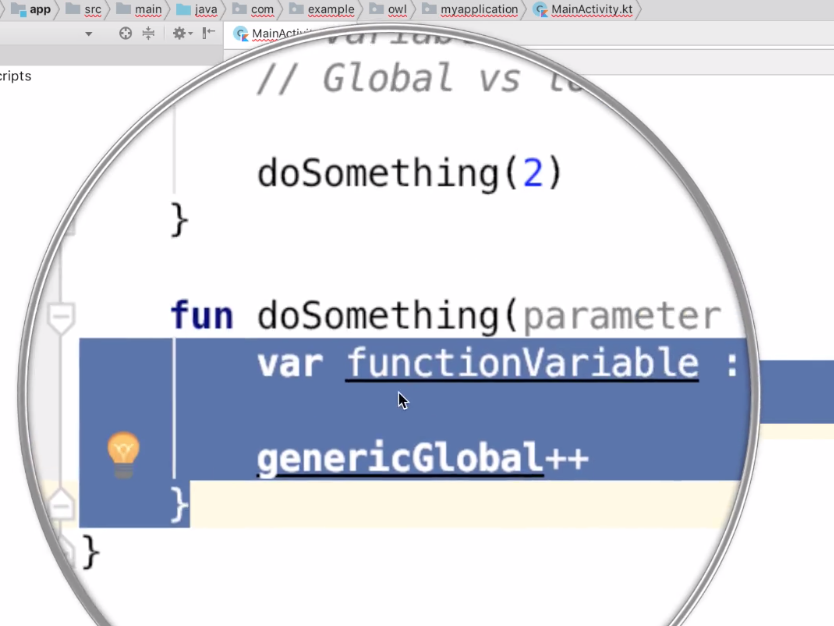Select the example breadcrumb
The image size is (834, 626).
pyautogui.click(x=322, y=9)
